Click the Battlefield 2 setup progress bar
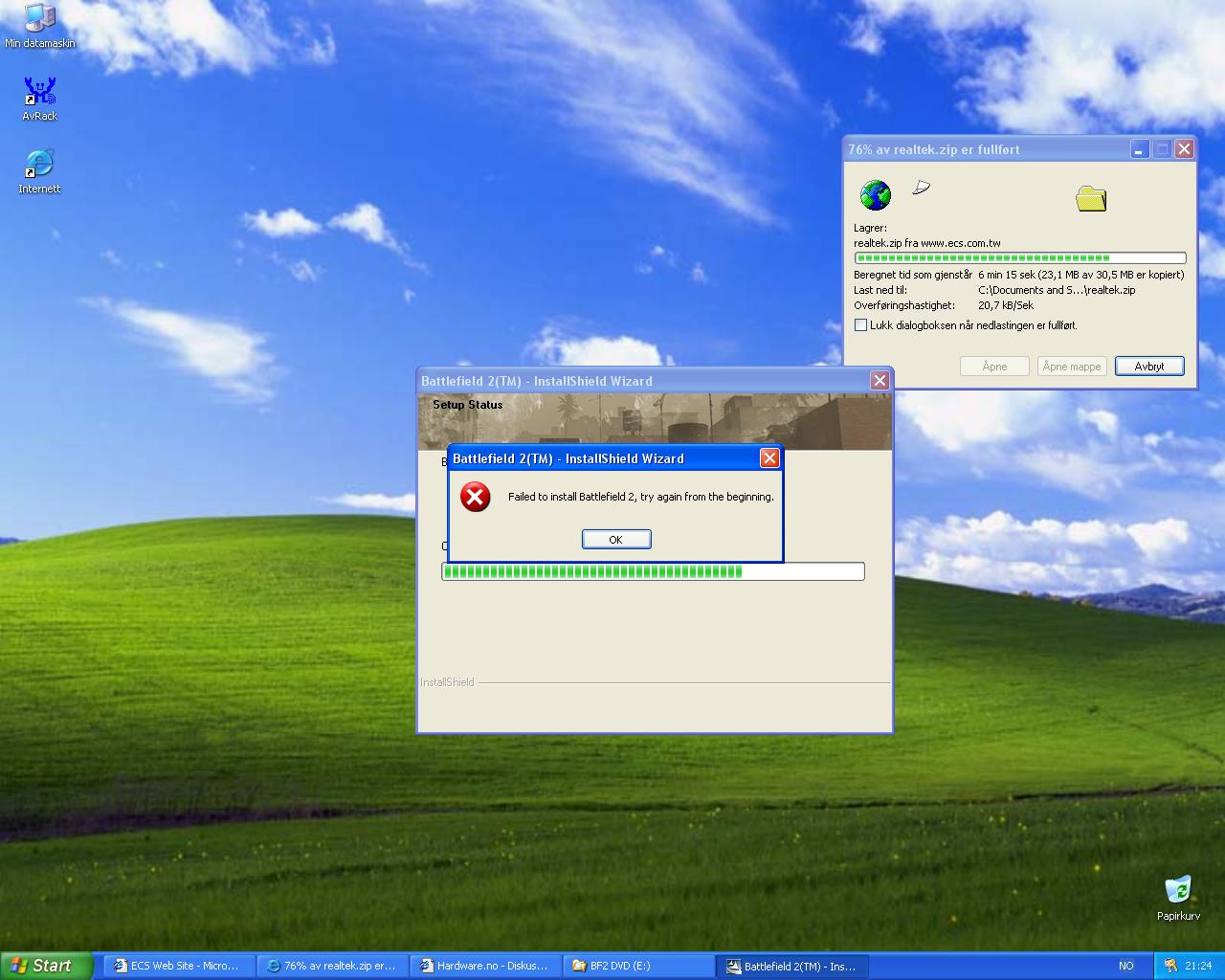Image resolution: width=1225 pixels, height=980 pixels. point(653,571)
